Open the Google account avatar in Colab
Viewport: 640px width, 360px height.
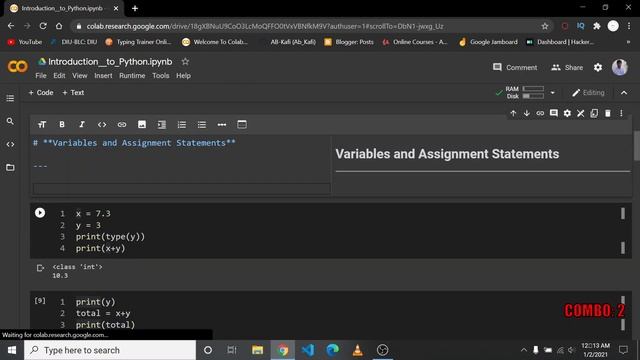[620, 67]
